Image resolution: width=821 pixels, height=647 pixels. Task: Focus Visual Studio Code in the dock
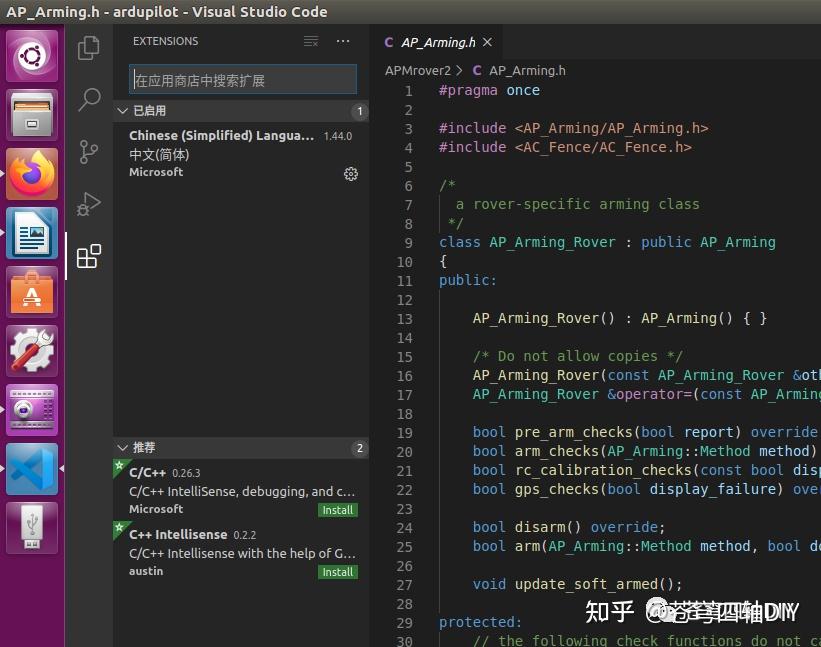pos(32,470)
